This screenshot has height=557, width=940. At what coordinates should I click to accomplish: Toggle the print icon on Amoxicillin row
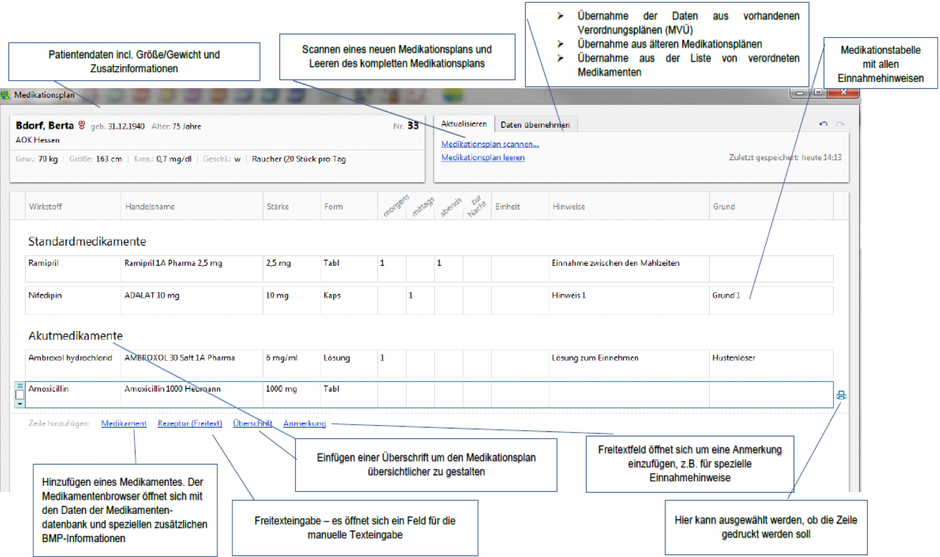pyautogui.click(x=841, y=395)
